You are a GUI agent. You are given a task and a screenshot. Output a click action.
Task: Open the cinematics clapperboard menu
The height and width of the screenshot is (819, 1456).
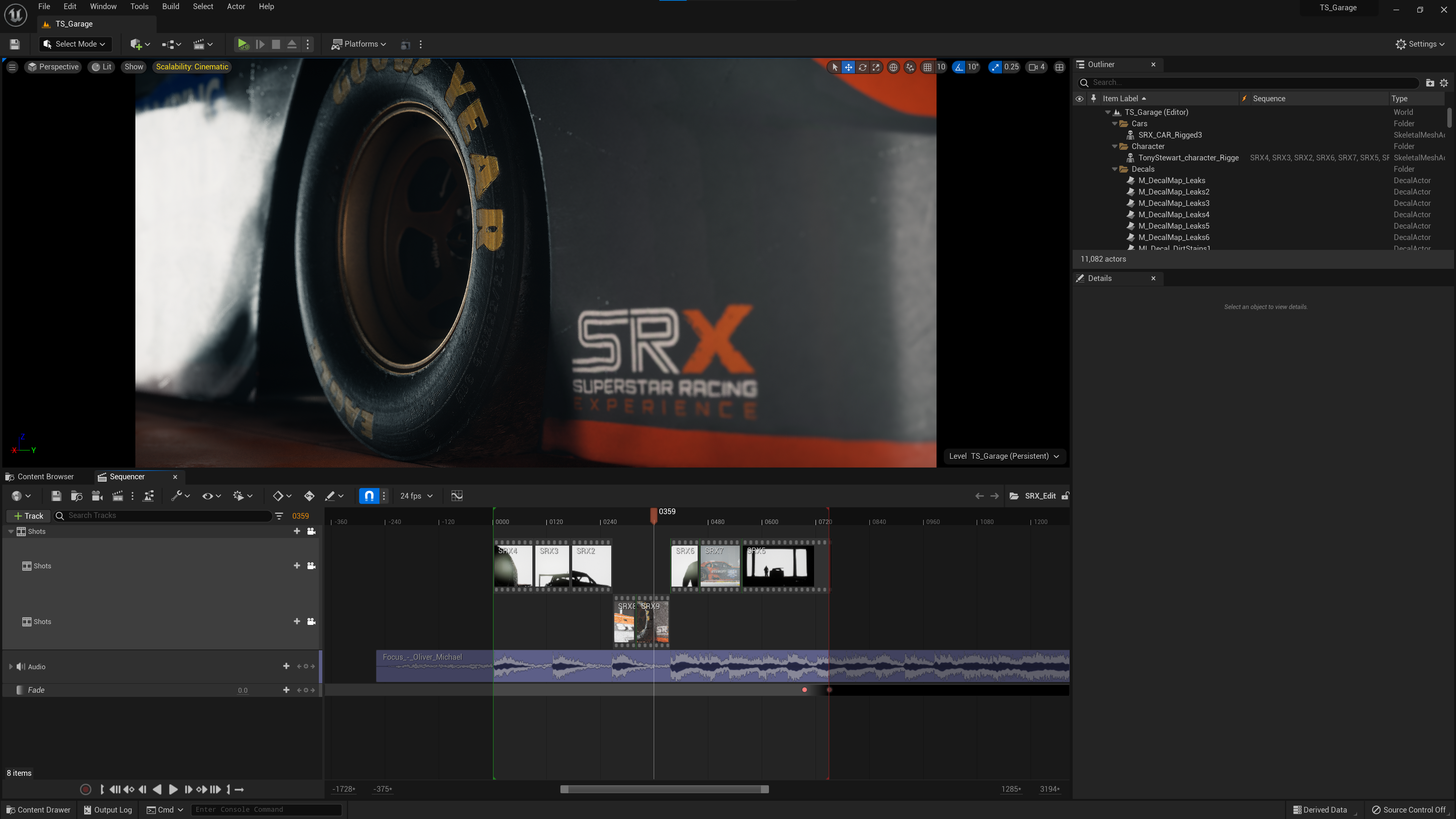203,44
